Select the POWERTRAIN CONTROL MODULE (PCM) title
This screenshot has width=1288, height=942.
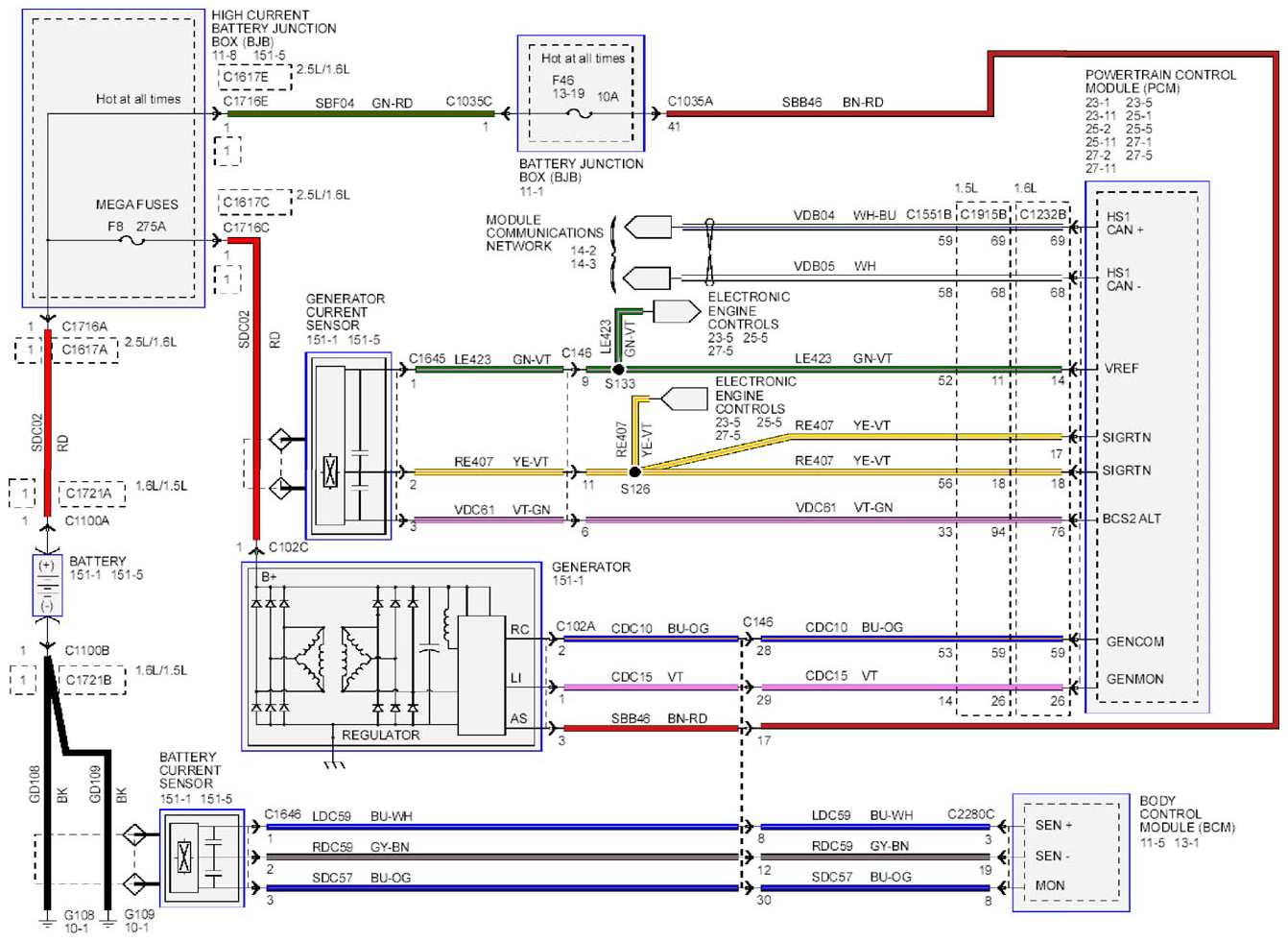1160,82
